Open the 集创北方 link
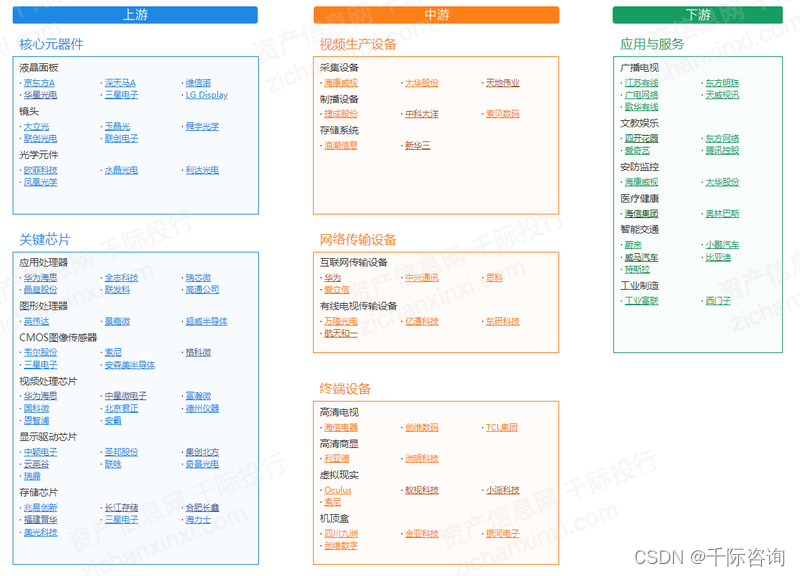The width and height of the screenshot is (800, 576). pyautogui.click(x=202, y=453)
